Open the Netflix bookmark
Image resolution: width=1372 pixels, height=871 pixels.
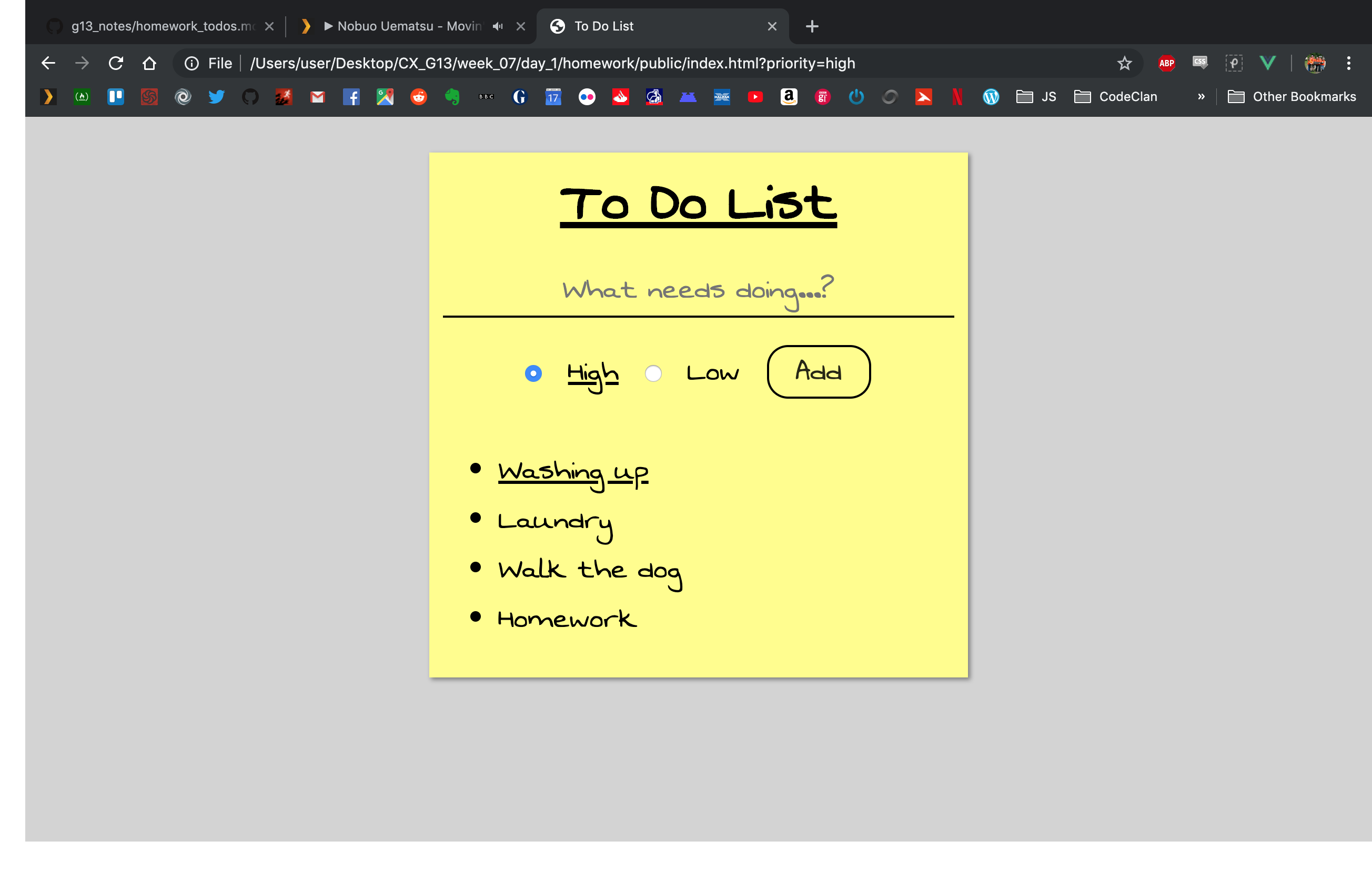pyautogui.click(x=957, y=97)
